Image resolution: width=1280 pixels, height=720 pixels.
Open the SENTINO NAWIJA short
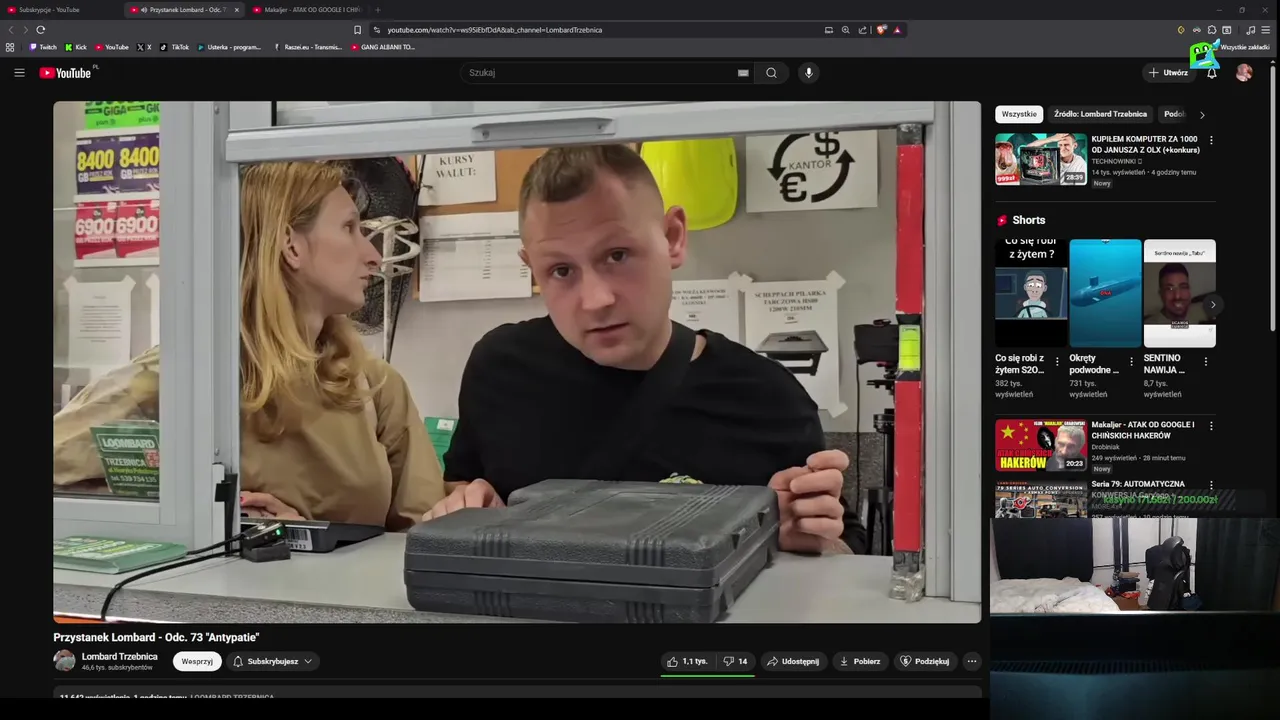pyautogui.click(x=1180, y=293)
